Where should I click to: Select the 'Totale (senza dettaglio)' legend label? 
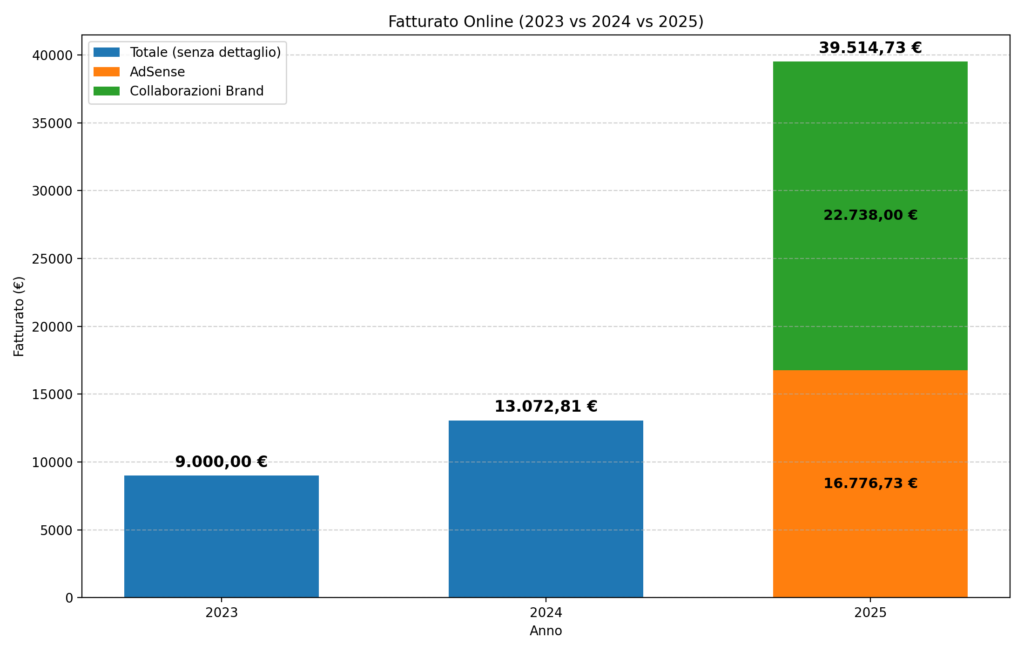click(x=205, y=52)
